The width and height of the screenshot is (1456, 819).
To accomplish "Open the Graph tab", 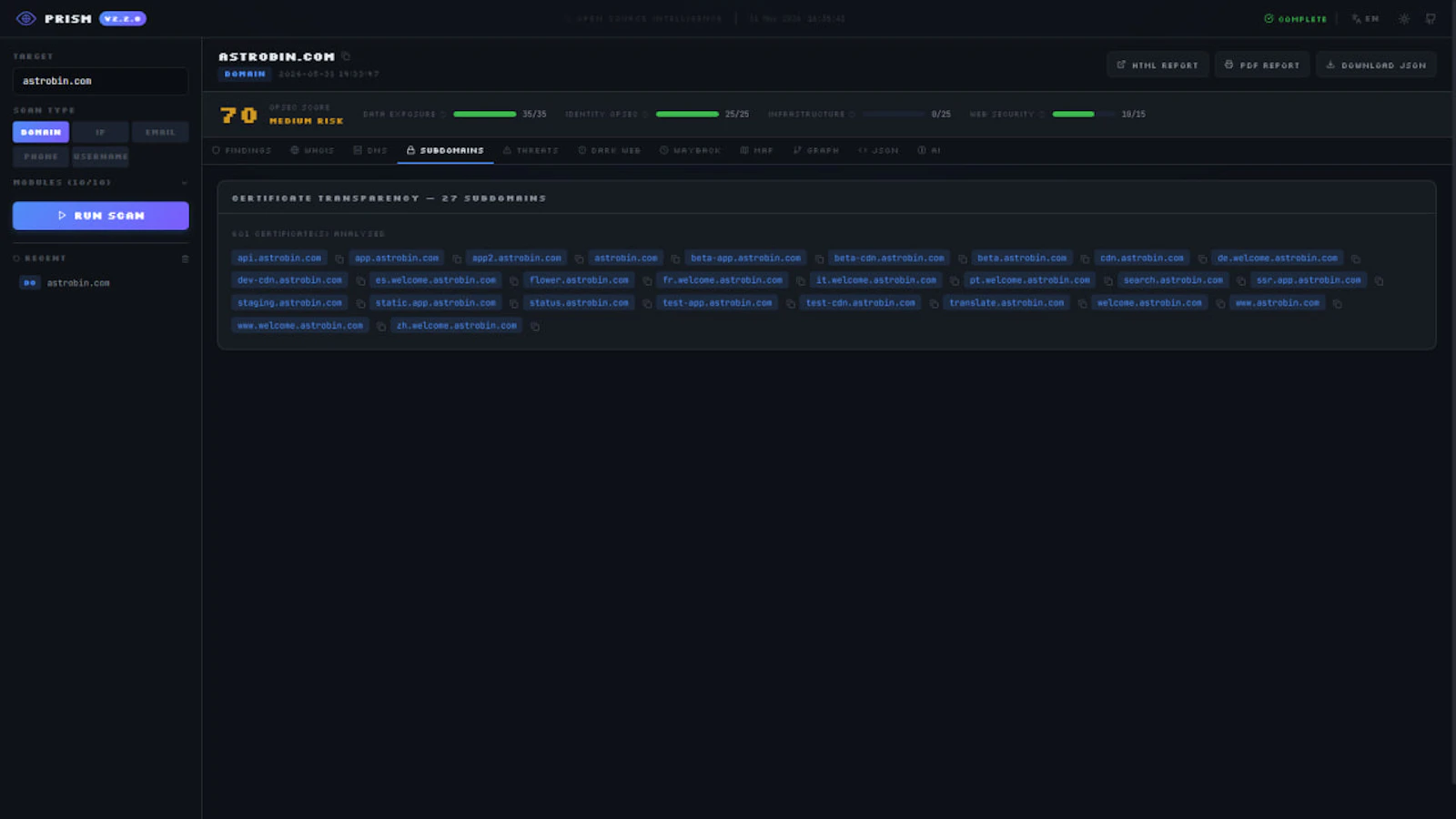I will click(x=815, y=150).
